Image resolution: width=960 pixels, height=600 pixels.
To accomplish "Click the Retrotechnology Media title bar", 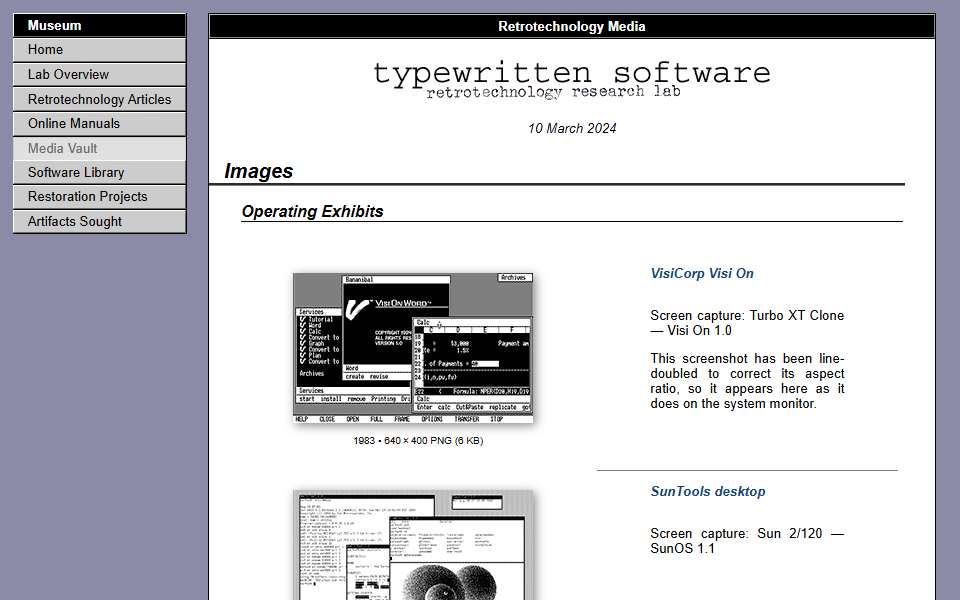I will (x=572, y=26).
